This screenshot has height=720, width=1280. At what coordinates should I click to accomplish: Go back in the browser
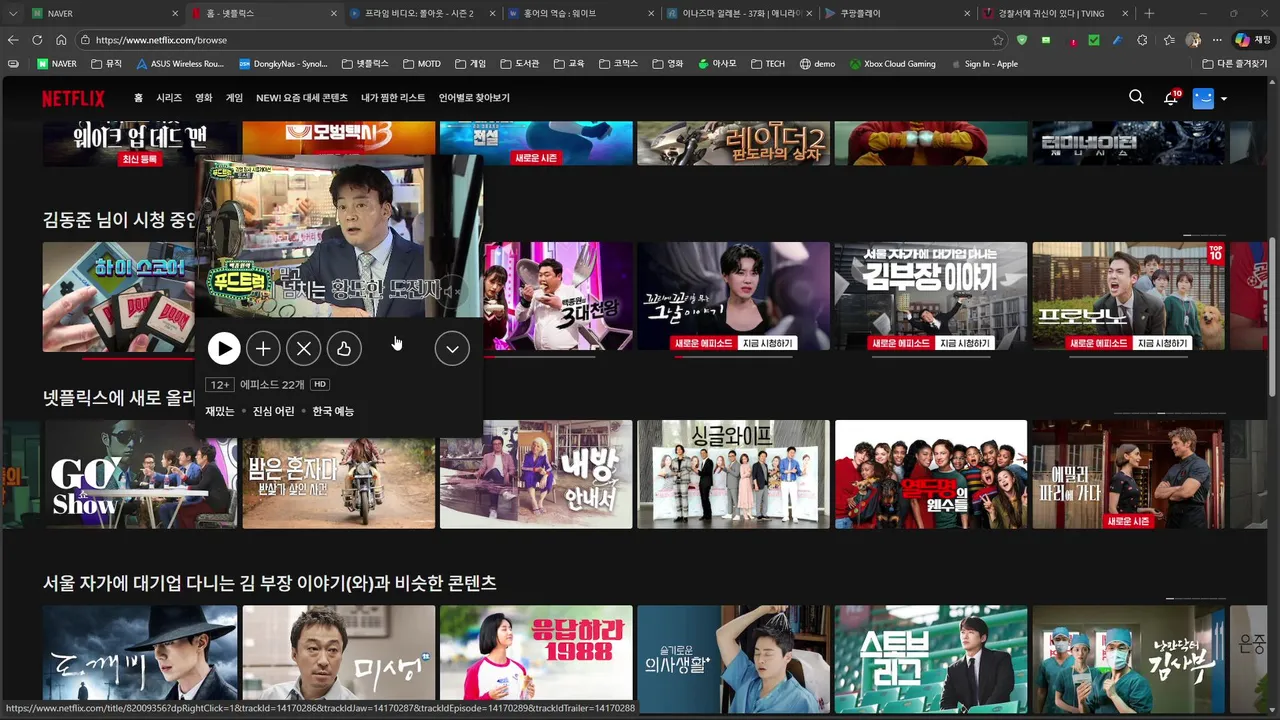point(13,40)
